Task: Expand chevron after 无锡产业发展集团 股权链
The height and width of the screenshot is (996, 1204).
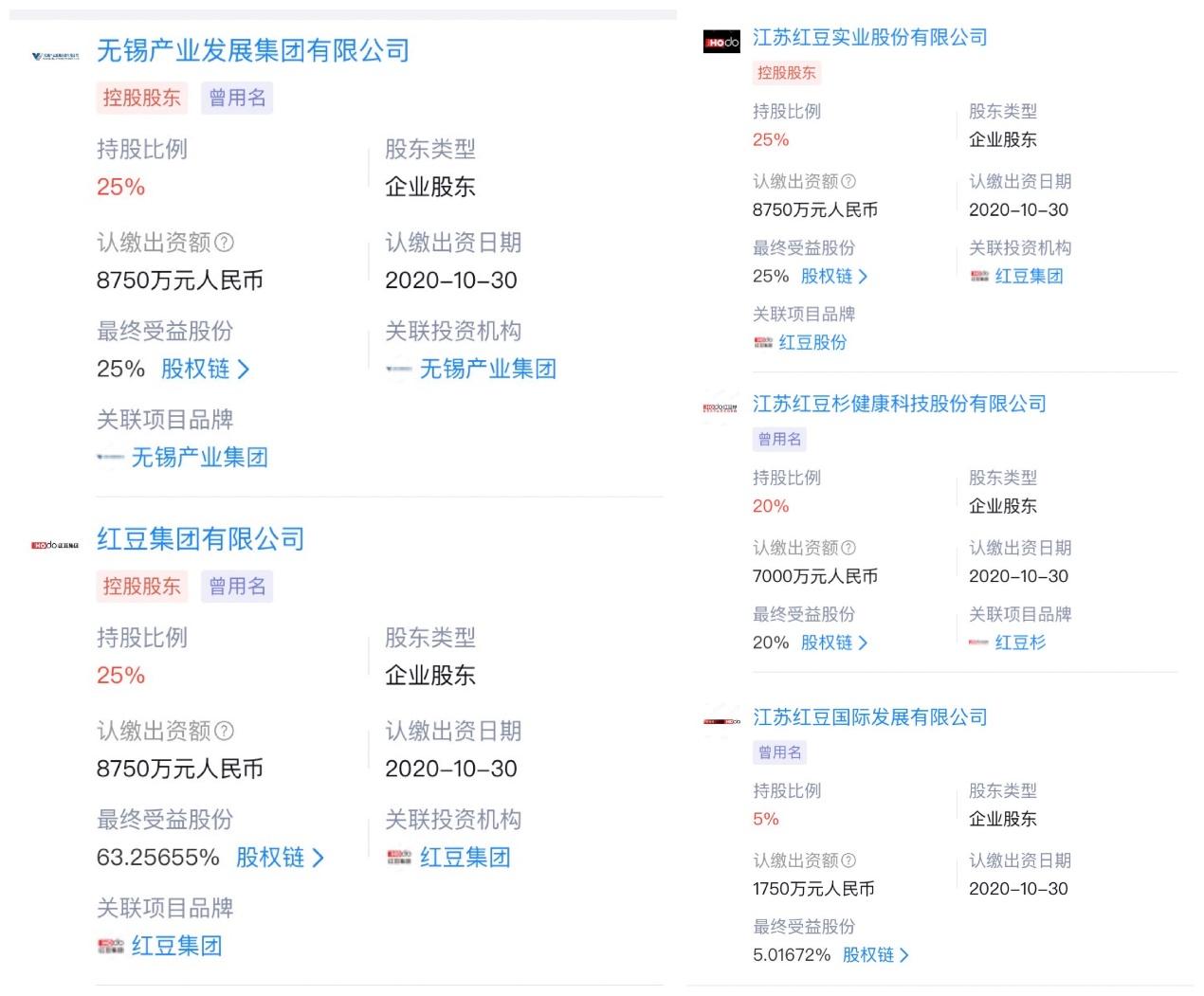Action: point(244,369)
